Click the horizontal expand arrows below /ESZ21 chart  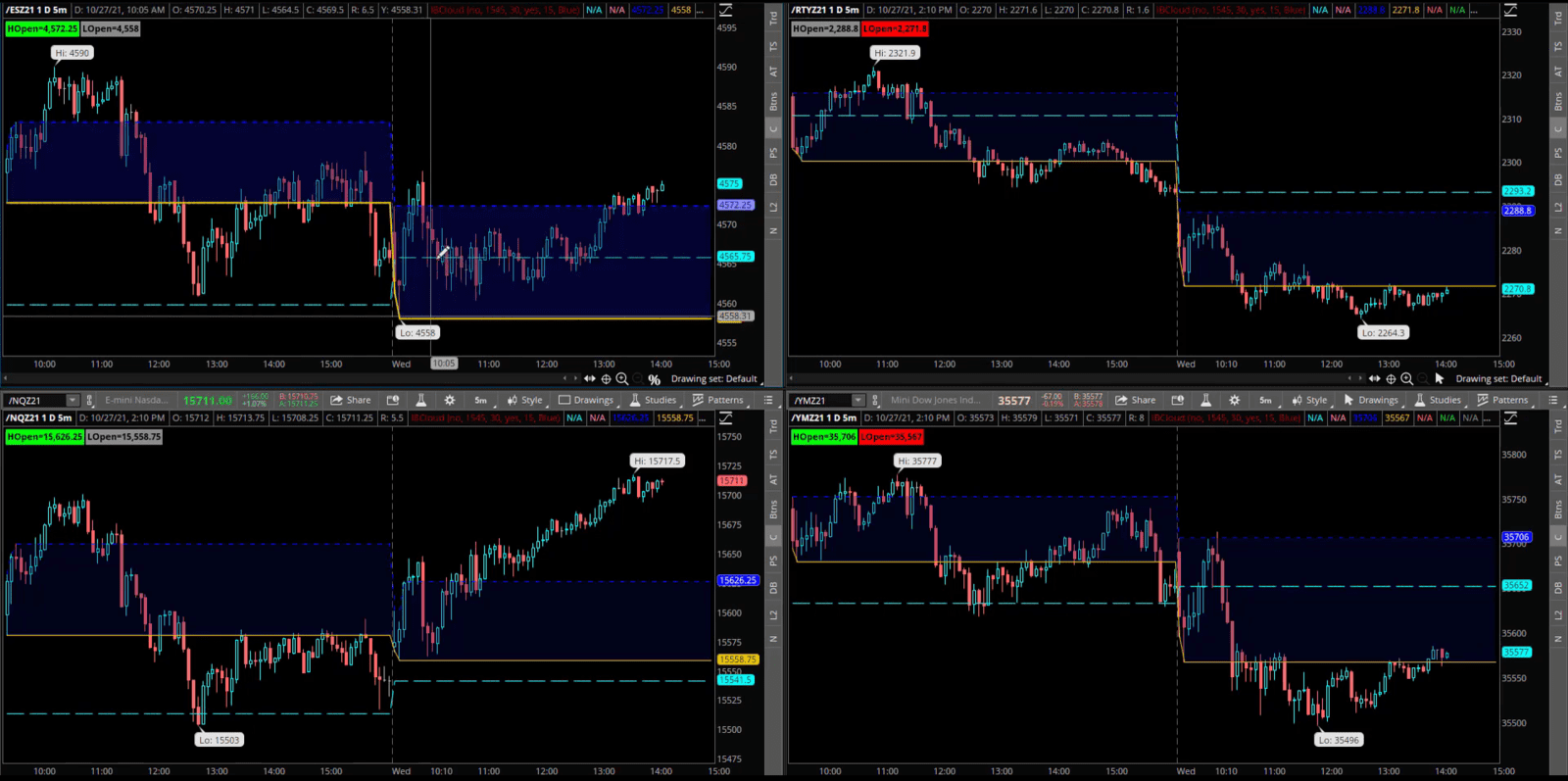pos(590,379)
